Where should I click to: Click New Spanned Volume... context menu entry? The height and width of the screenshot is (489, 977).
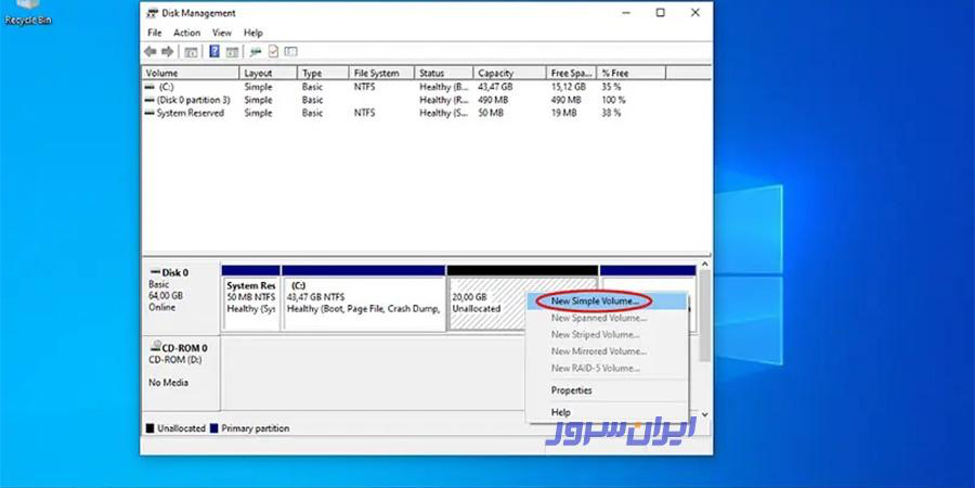click(608, 318)
